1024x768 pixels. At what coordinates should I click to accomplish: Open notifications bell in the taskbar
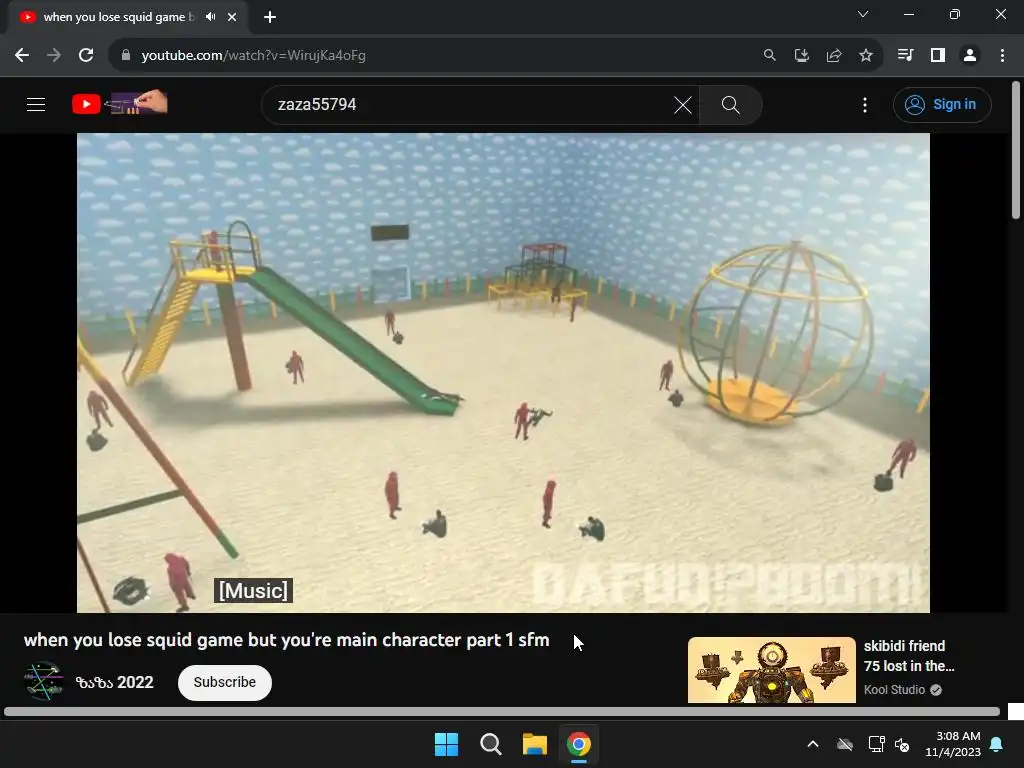pyautogui.click(x=997, y=744)
